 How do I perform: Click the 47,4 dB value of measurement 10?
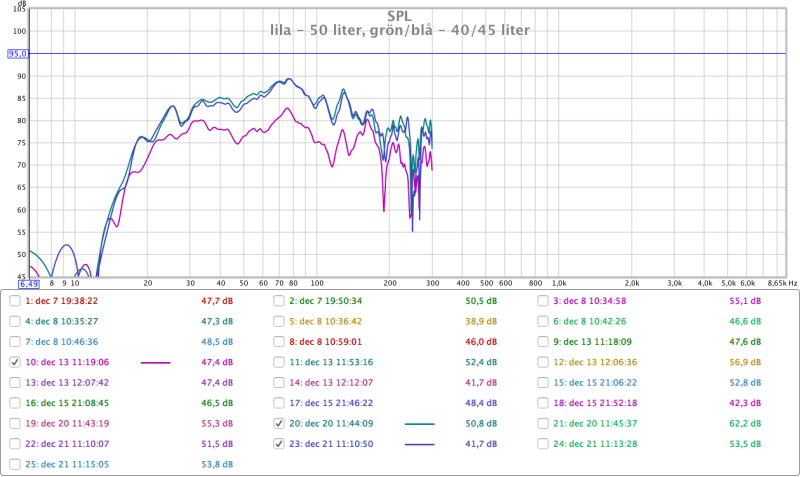click(217, 362)
